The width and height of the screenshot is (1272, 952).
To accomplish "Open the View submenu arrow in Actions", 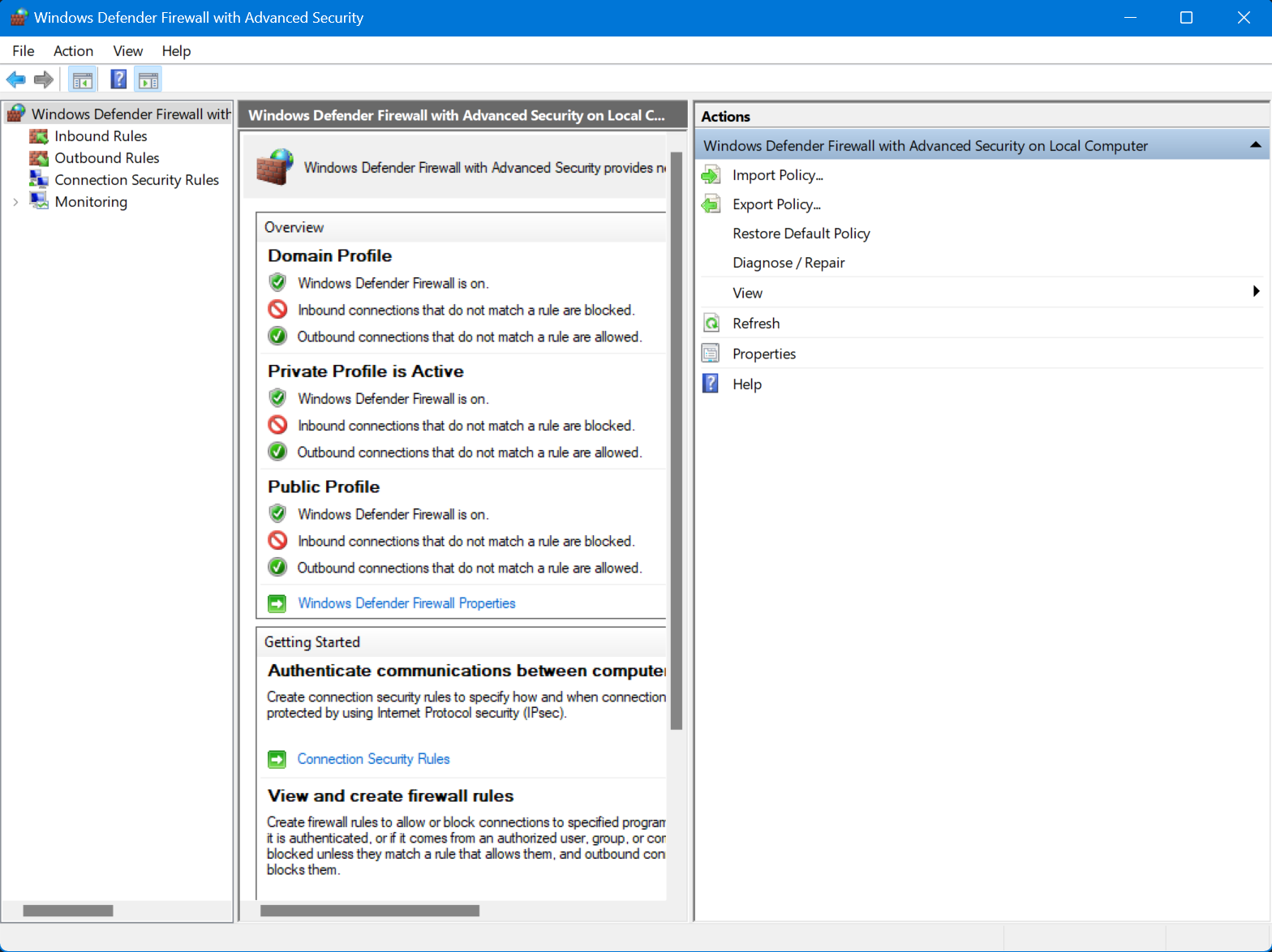I will 1256,292.
